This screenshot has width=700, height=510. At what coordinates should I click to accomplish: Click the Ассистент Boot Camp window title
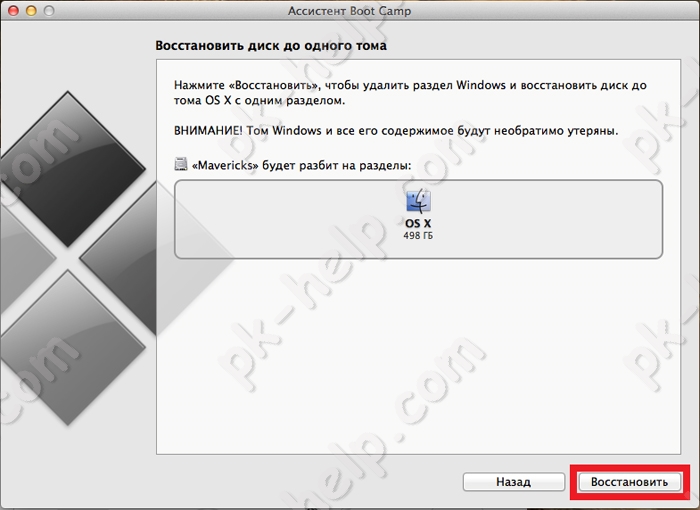pos(350,11)
